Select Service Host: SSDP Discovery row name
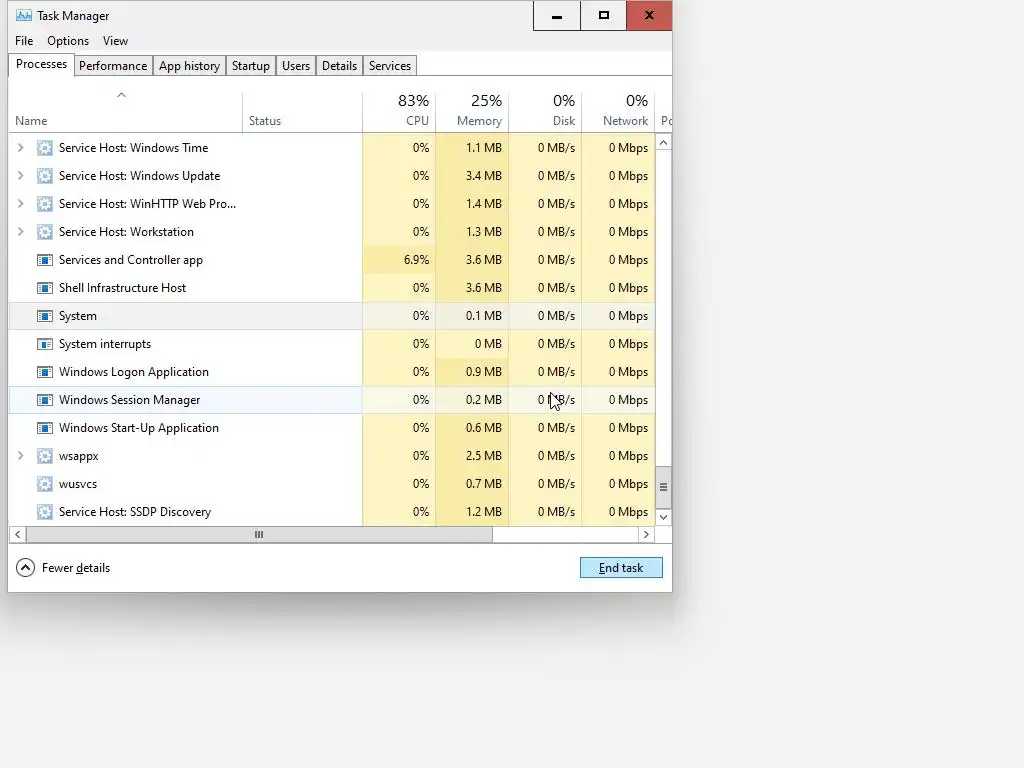The height and width of the screenshot is (768, 1024). coord(135,512)
